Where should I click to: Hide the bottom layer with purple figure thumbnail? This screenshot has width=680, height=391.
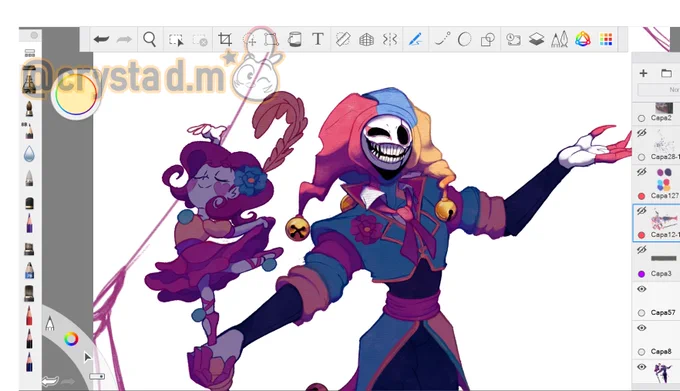642,367
